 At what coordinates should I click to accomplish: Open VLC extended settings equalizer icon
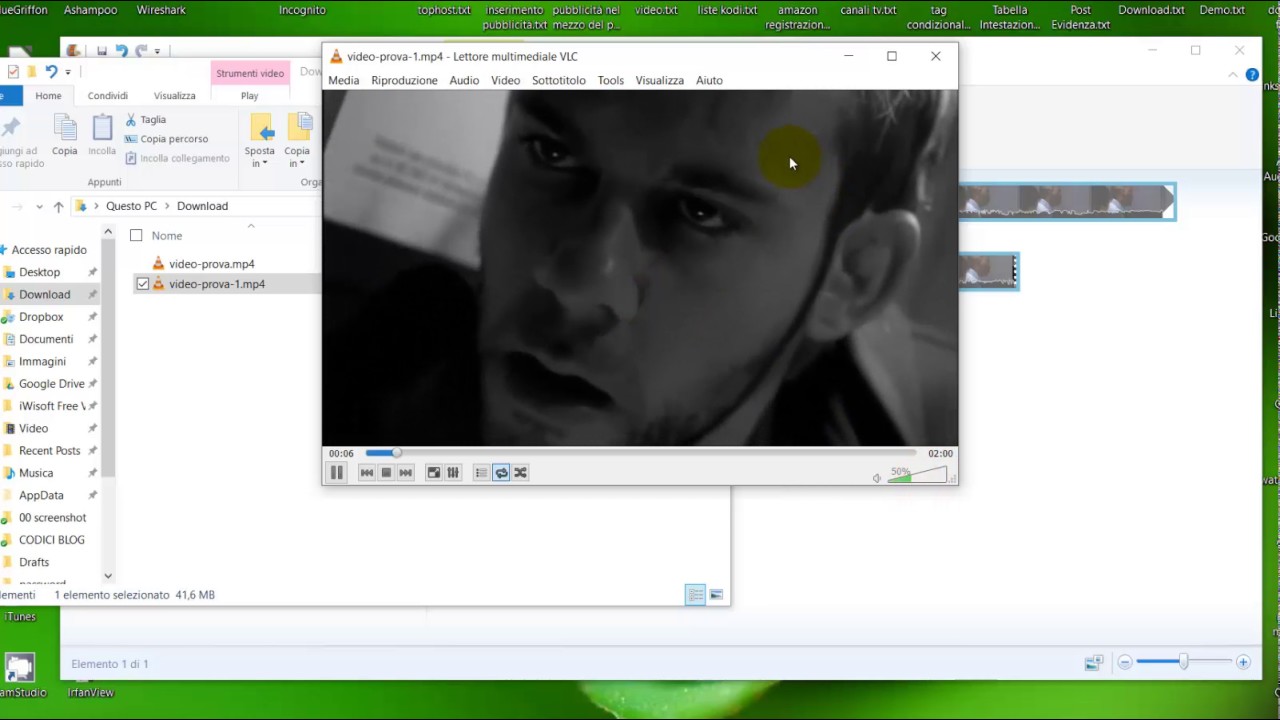[x=453, y=473]
